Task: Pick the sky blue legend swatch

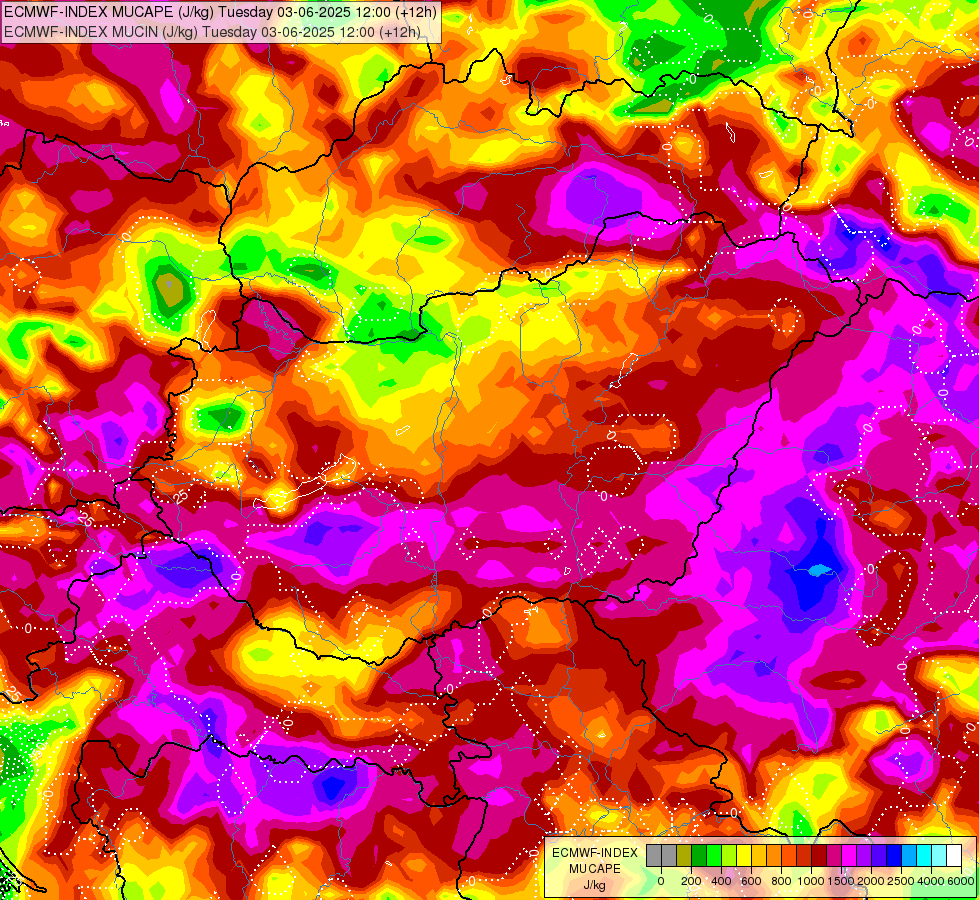Action: 910,855
